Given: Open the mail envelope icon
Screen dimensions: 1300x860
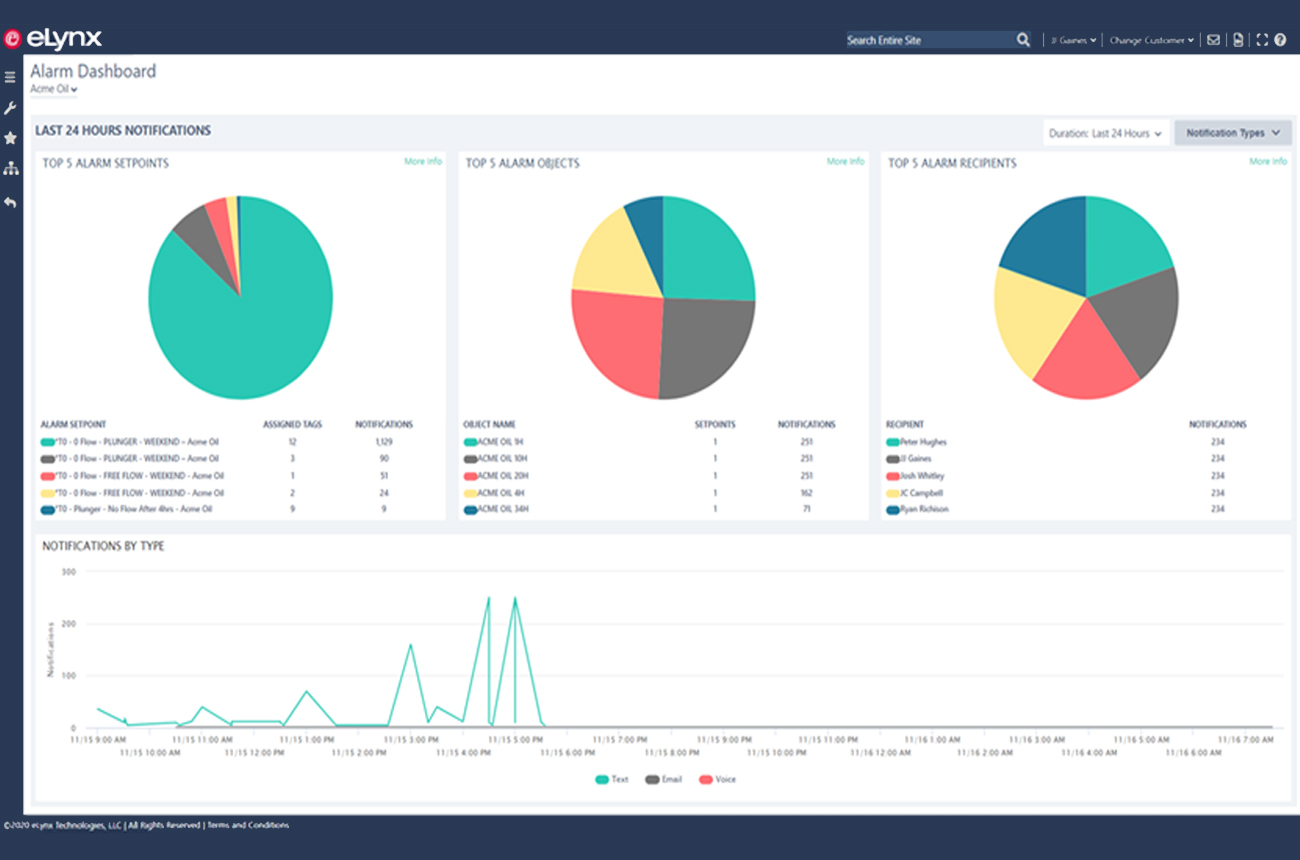Looking at the screenshot, I should (x=1213, y=40).
